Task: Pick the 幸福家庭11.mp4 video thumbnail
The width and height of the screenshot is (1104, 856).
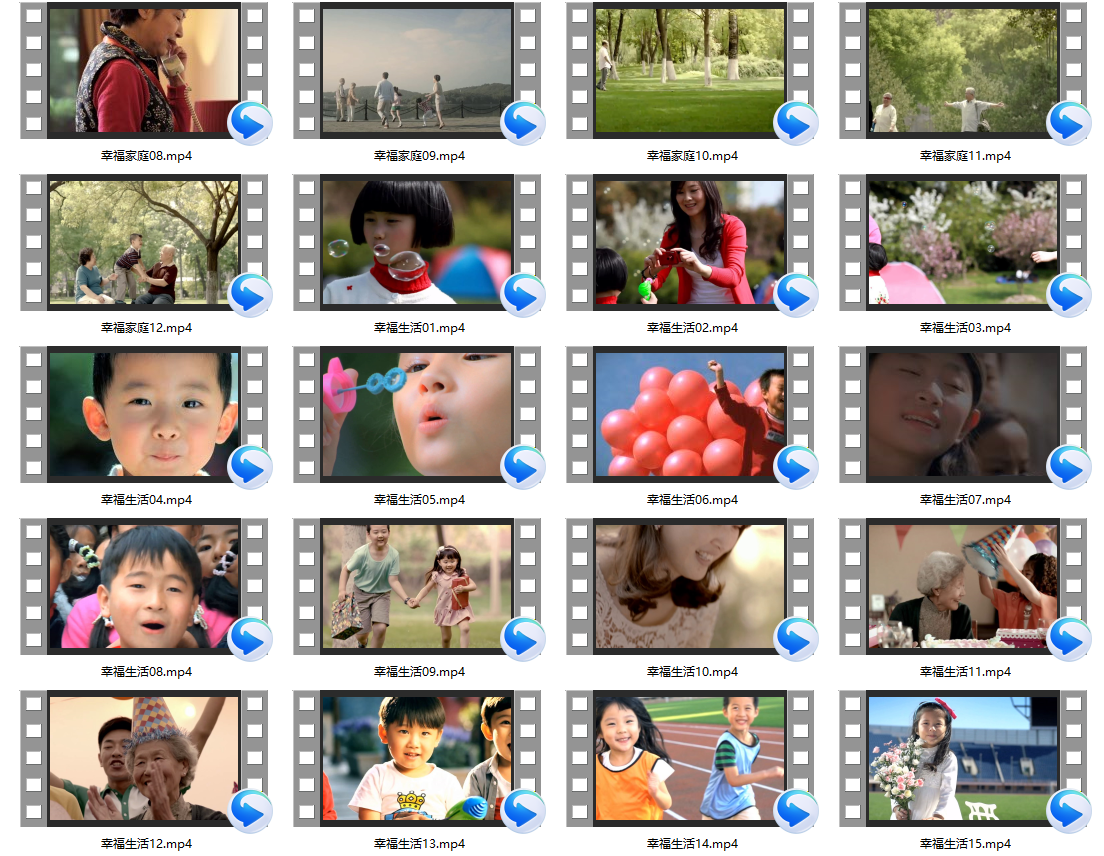Action: [x=963, y=70]
